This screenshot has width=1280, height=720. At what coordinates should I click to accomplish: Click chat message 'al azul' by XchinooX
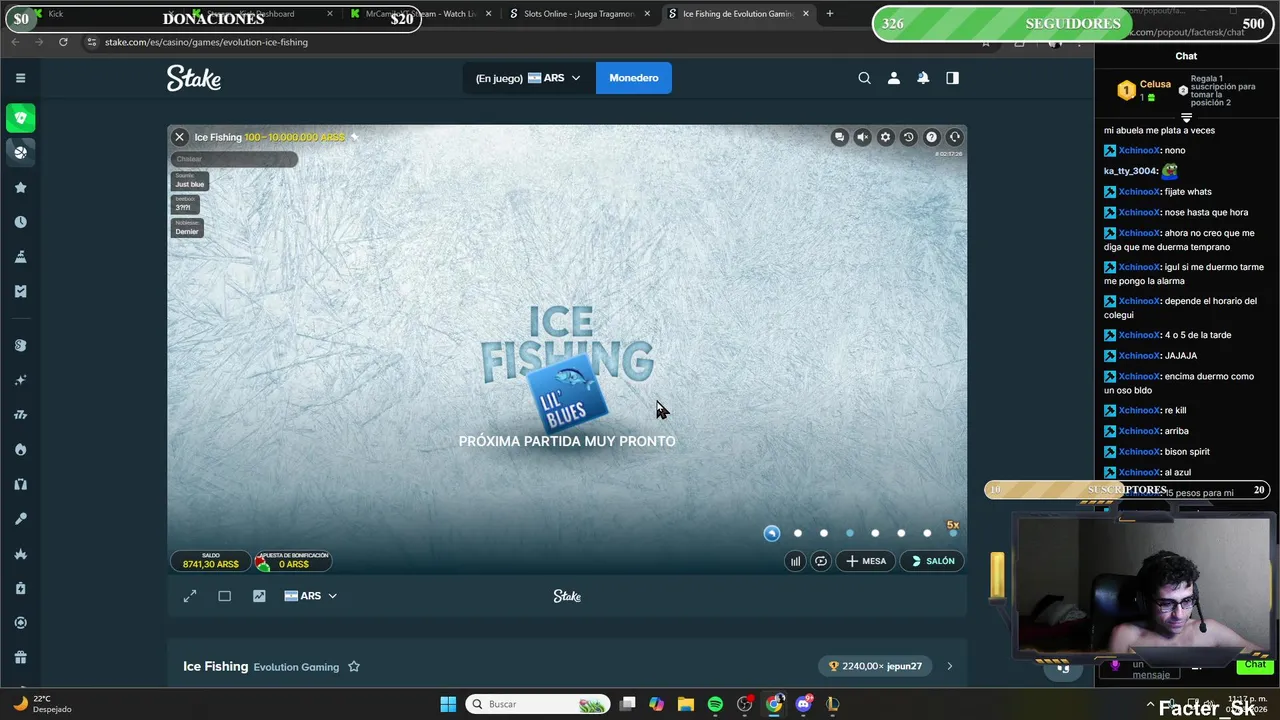click(x=1178, y=472)
